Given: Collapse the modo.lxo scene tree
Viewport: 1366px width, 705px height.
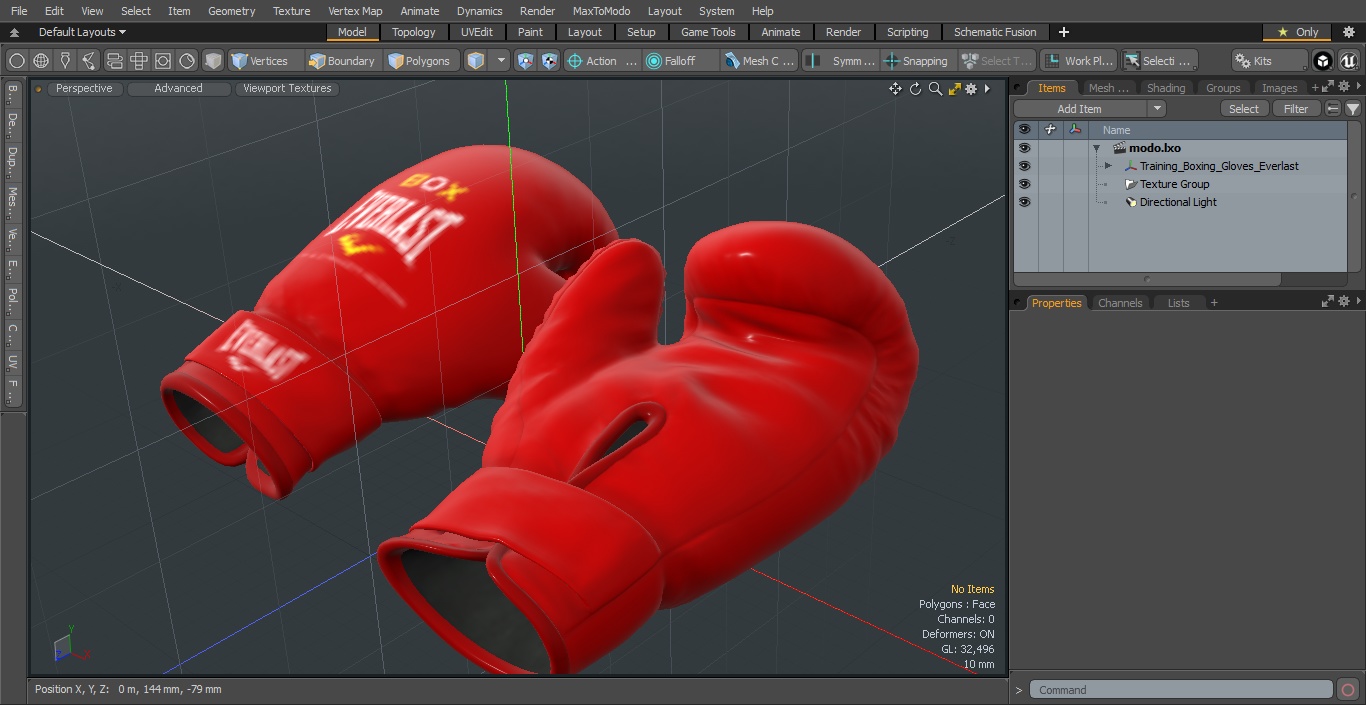Looking at the screenshot, I should [x=1096, y=148].
